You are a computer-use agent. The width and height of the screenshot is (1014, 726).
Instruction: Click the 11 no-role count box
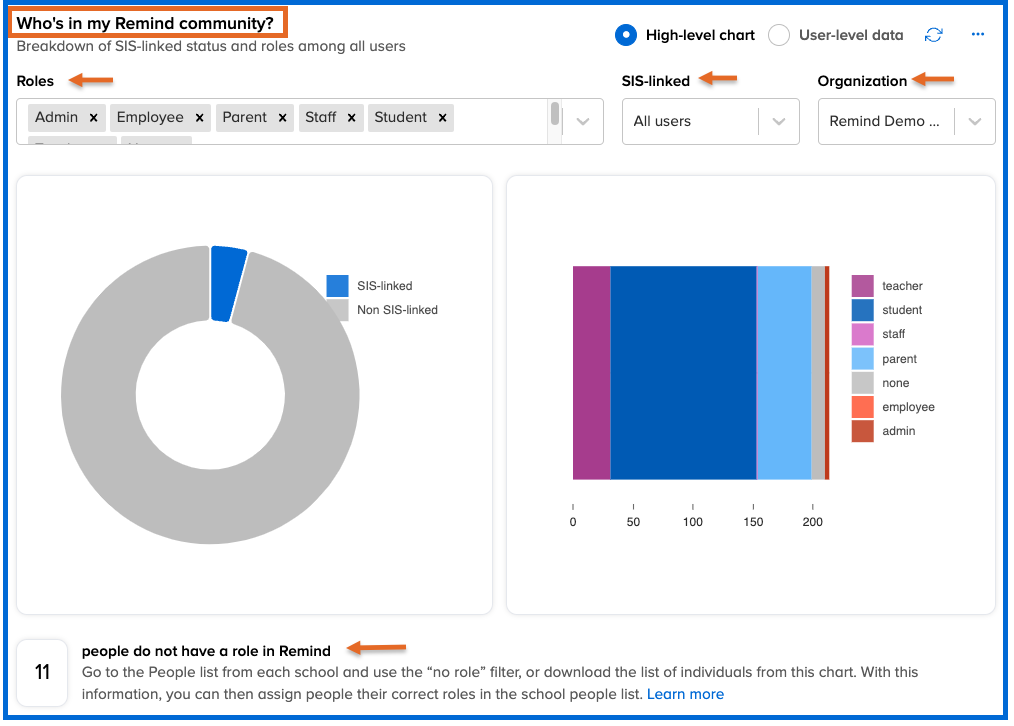(x=42, y=673)
